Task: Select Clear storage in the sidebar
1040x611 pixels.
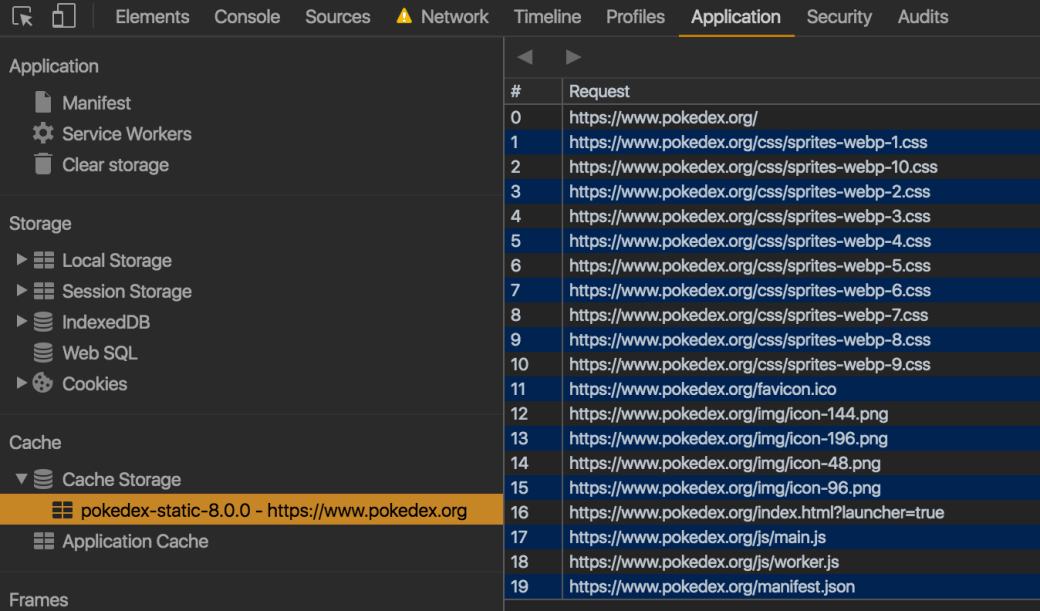Action: (115, 165)
